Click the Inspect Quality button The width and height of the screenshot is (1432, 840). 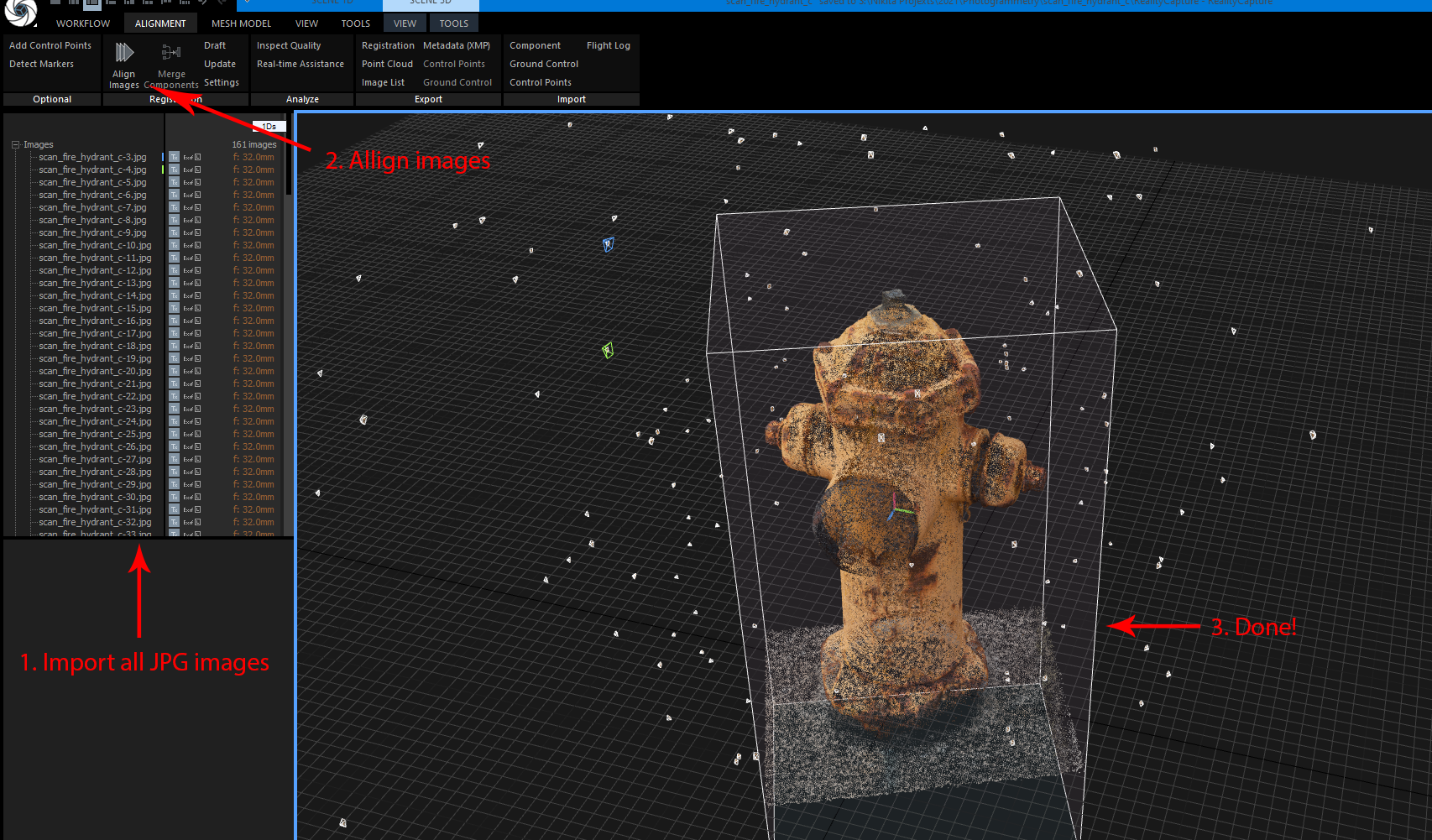click(289, 45)
